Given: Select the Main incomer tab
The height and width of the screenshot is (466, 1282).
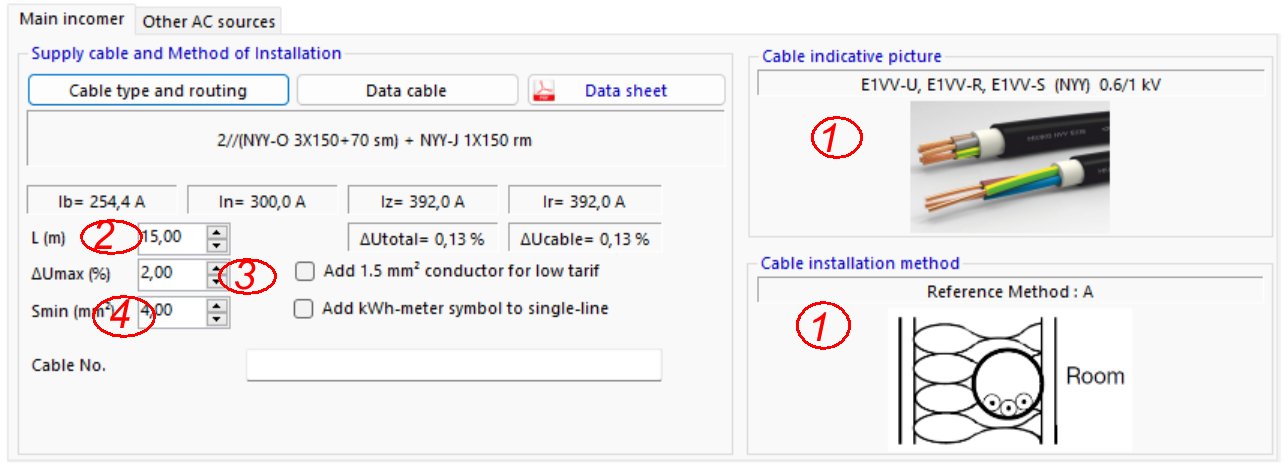Looking at the screenshot, I should (72, 20).
